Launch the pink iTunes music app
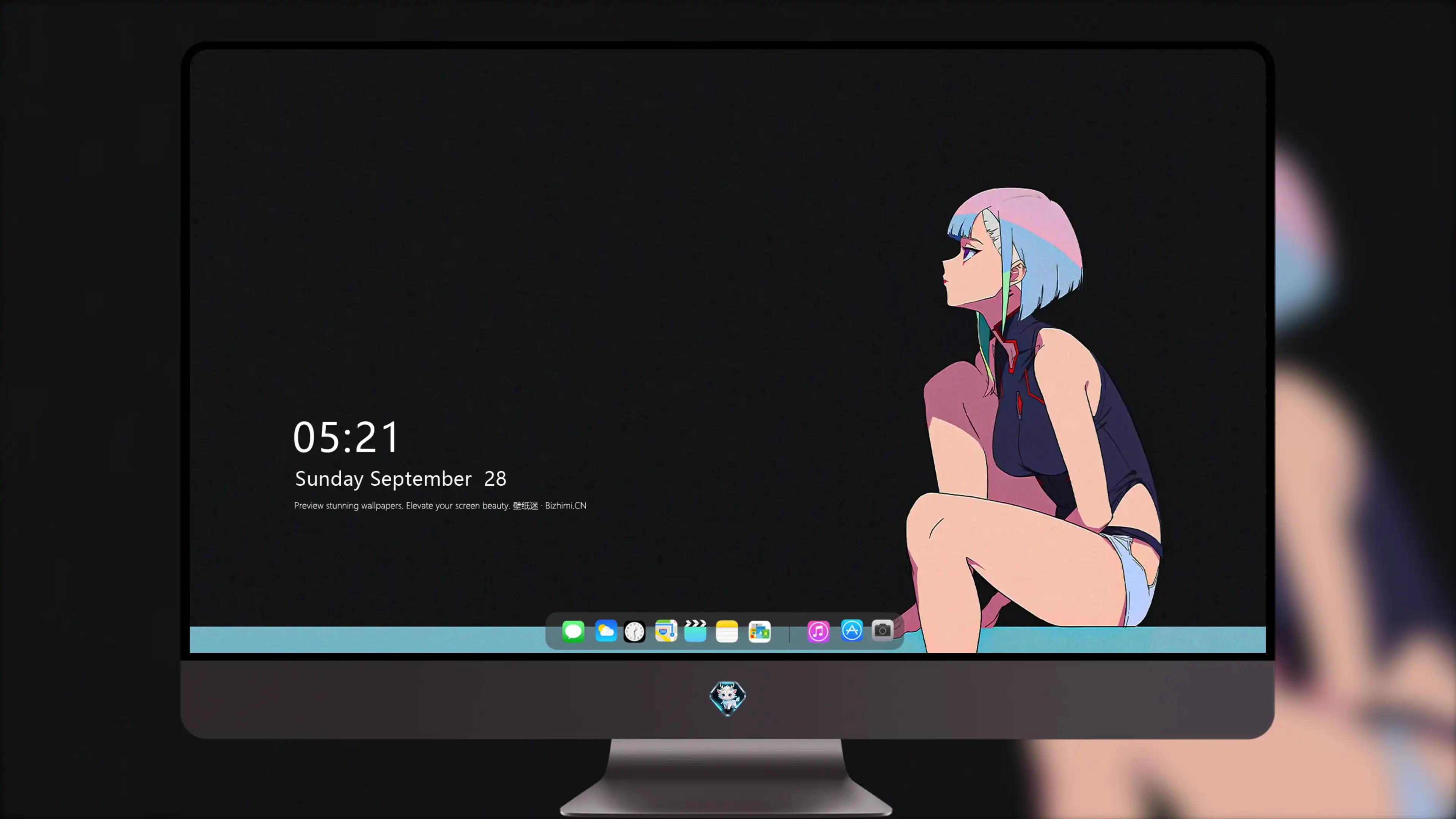This screenshot has height=819, width=1456. 819,631
